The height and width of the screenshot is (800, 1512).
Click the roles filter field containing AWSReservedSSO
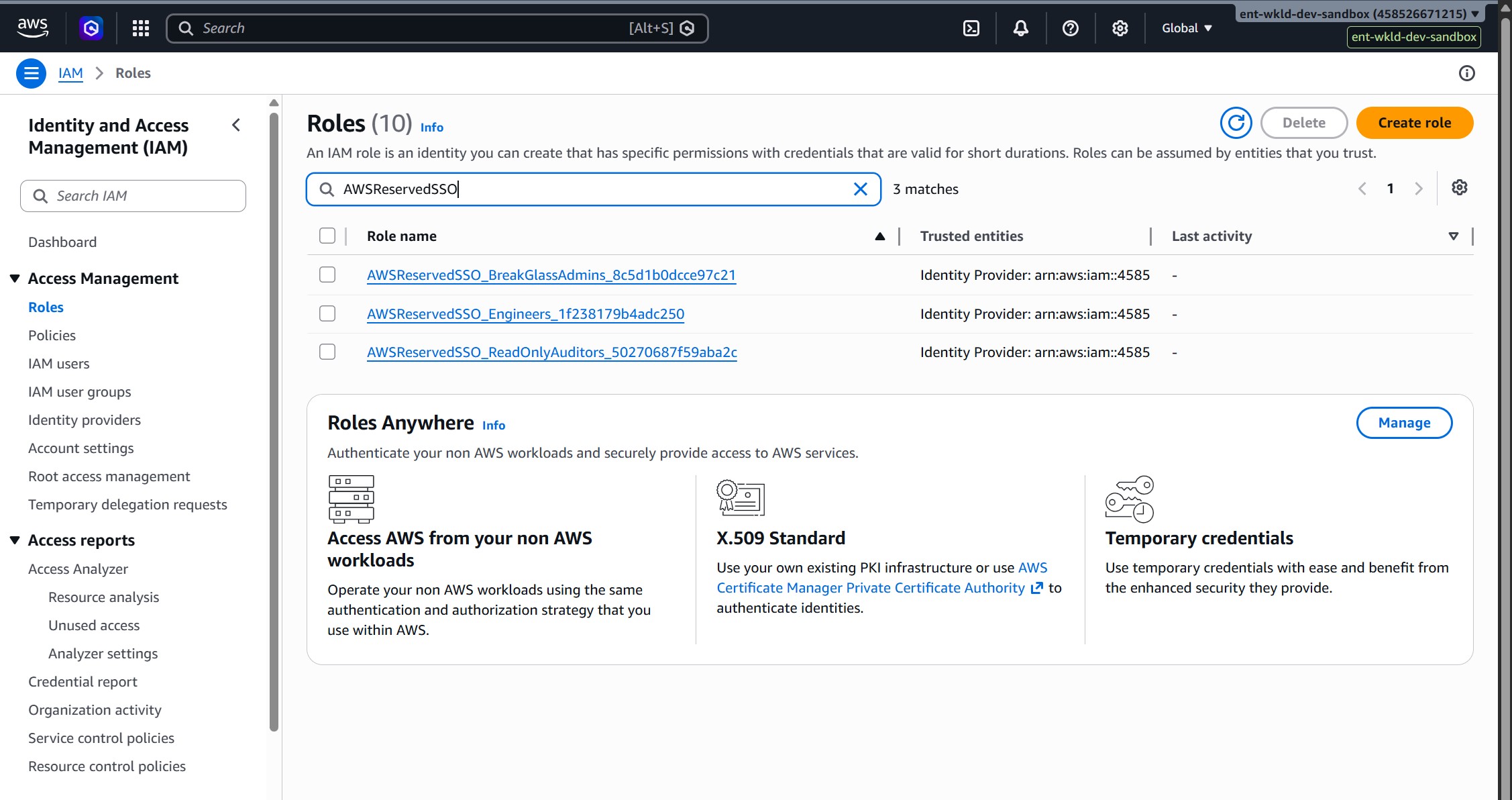[x=593, y=189]
